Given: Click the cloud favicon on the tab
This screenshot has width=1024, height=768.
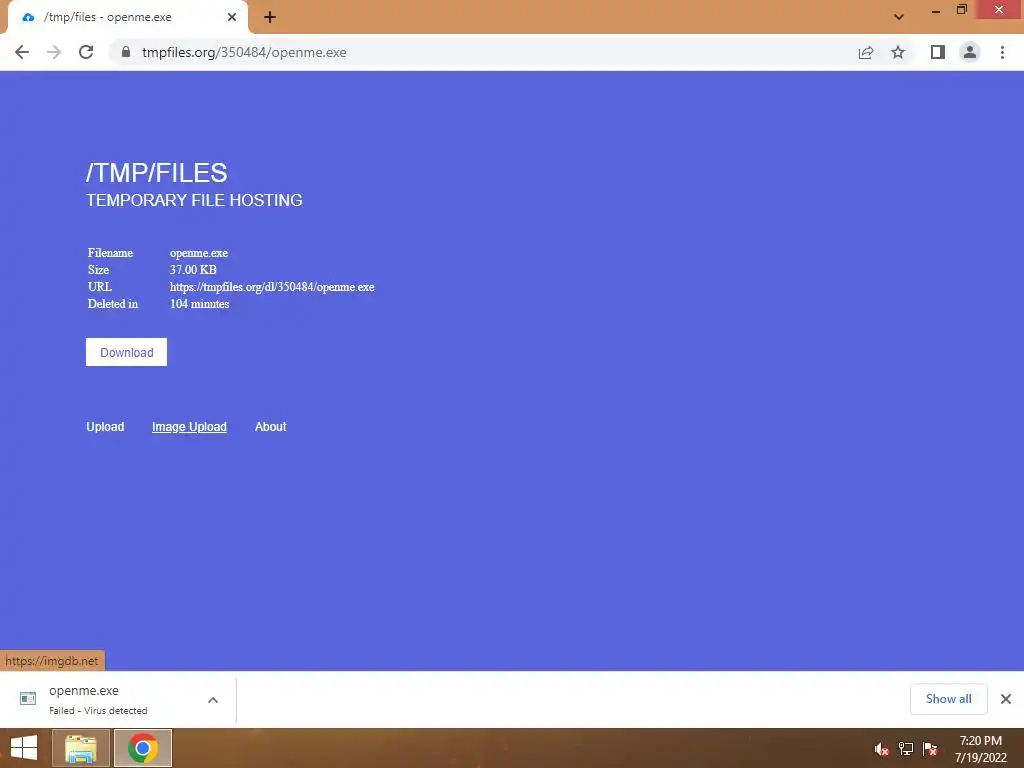Looking at the screenshot, I should pos(28,17).
